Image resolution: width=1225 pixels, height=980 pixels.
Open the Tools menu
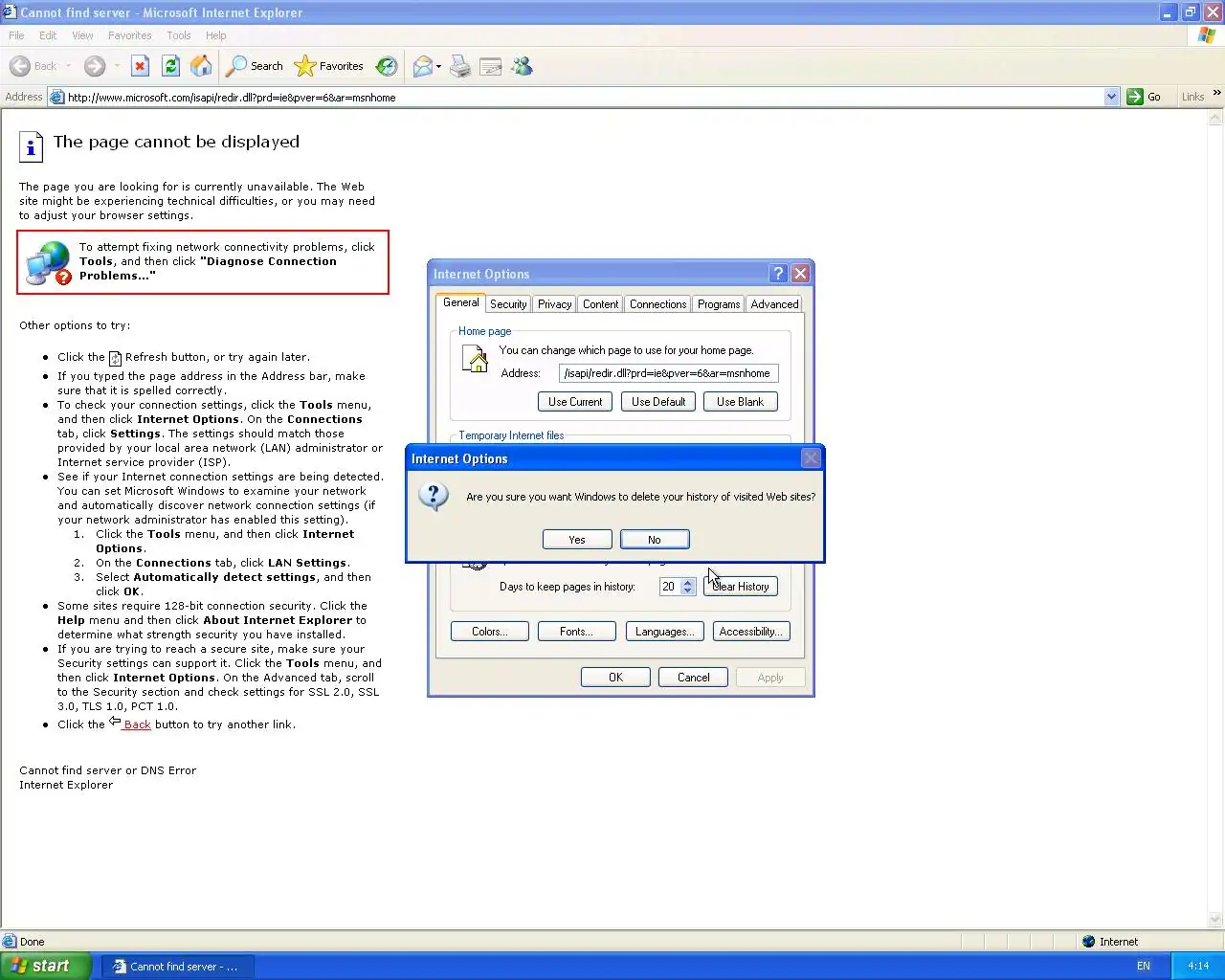[179, 35]
